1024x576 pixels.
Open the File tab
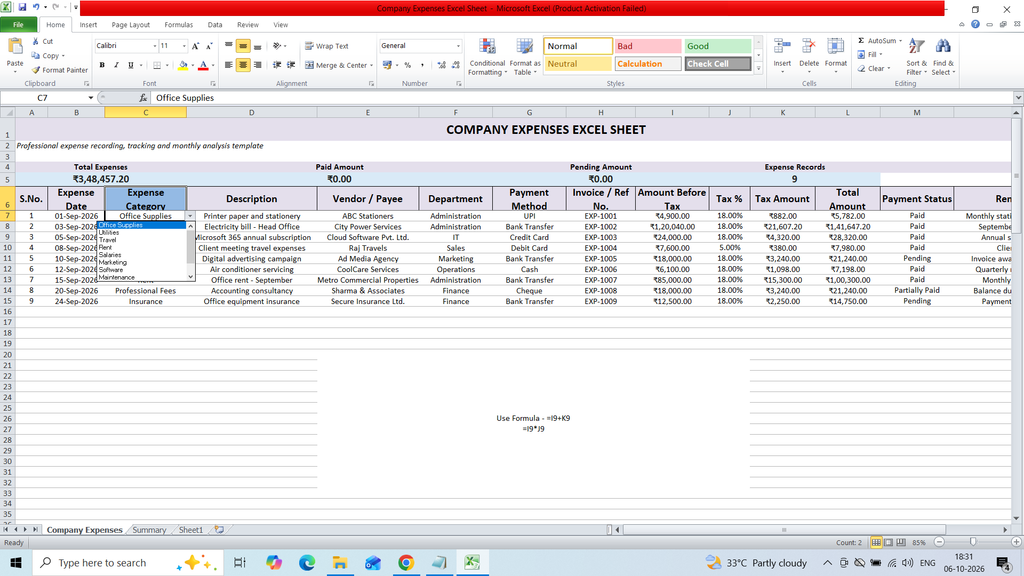click(18, 25)
